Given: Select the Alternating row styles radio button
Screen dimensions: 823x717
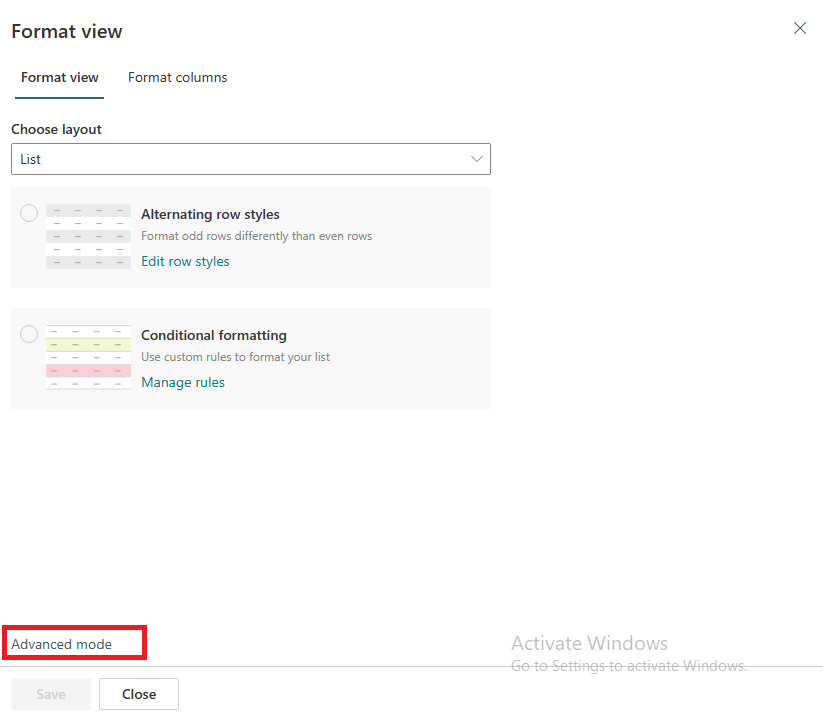Looking at the screenshot, I should (28, 213).
